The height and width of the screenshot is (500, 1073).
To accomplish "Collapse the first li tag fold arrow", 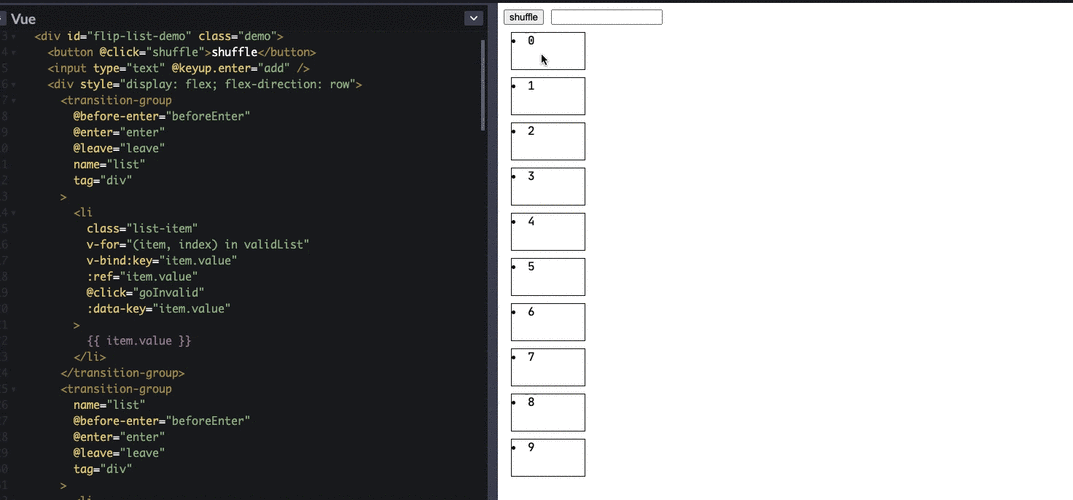I will (x=14, y=213).
